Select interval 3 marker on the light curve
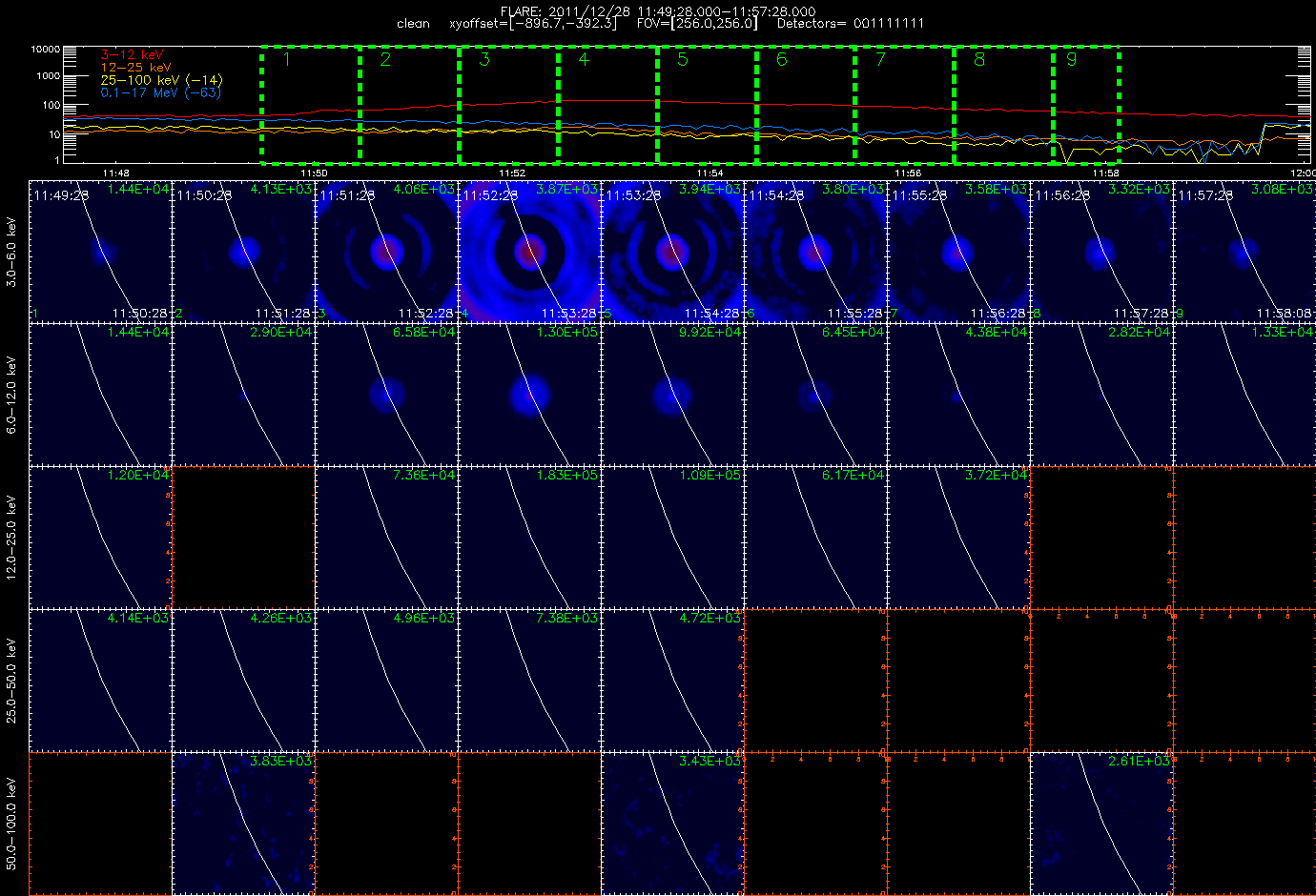The image size is (1316, 896). pos(484,59)
